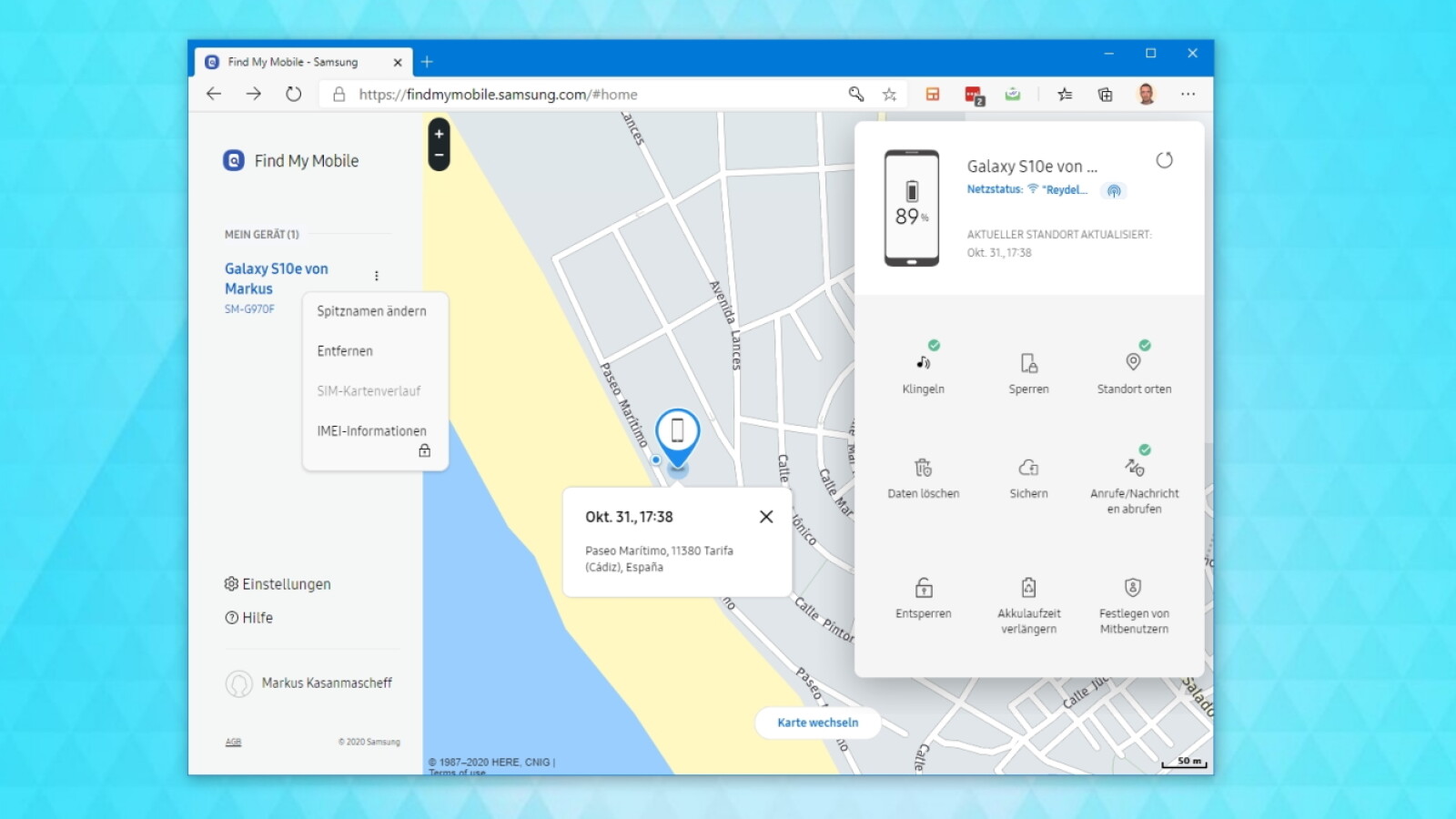The width and height of the screenshot is (1456, 819).
Task: Open the device three-dot options menu
Action: (376, 276)
